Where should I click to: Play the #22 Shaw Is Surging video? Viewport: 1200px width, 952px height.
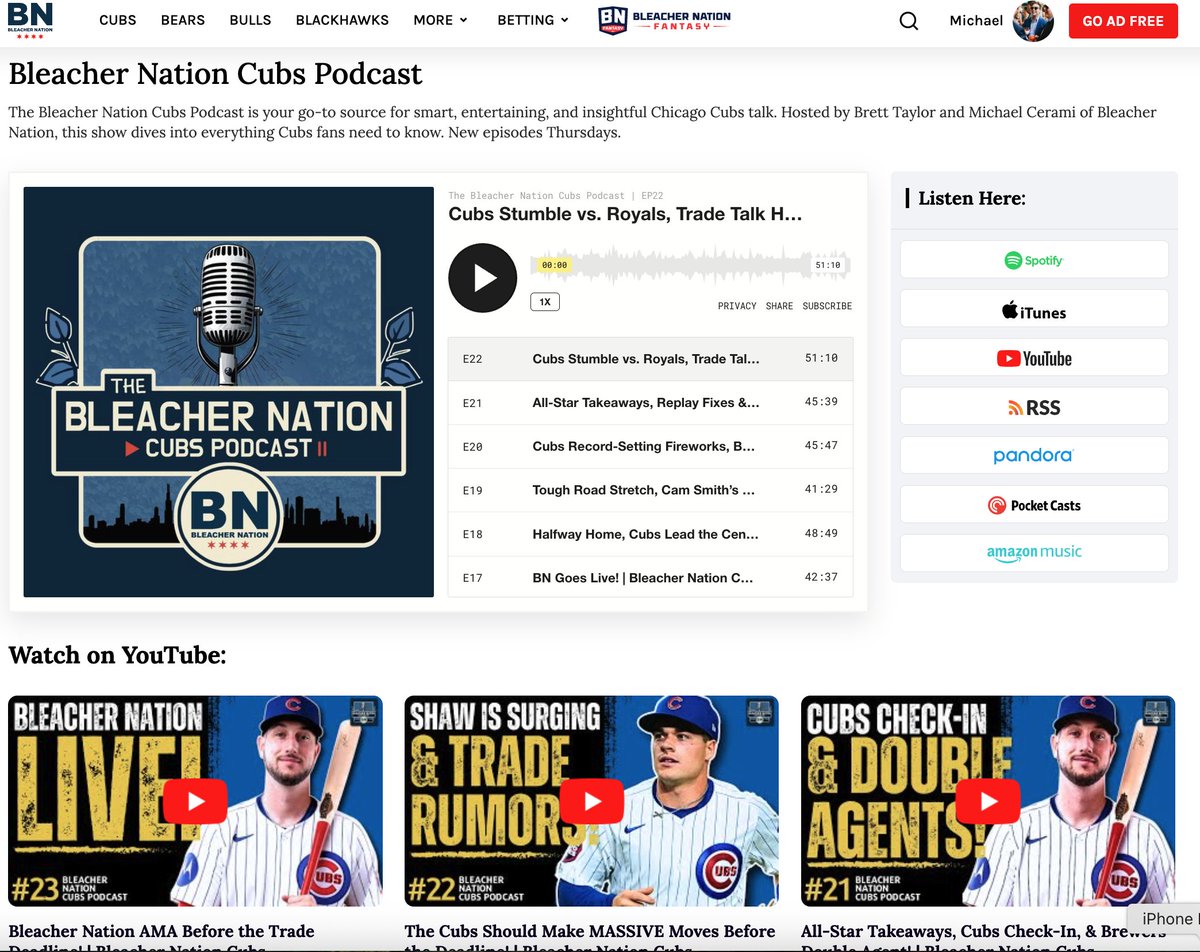[x=591, y=801]
